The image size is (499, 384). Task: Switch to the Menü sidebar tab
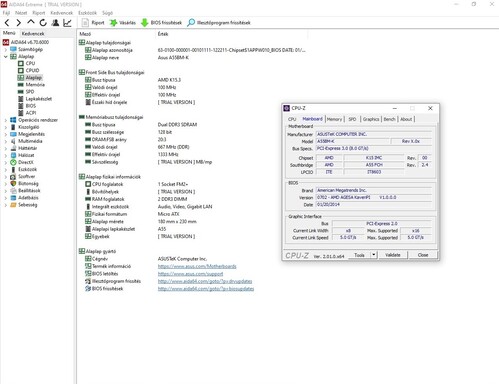pyautogui.click(x=9, y=33)
